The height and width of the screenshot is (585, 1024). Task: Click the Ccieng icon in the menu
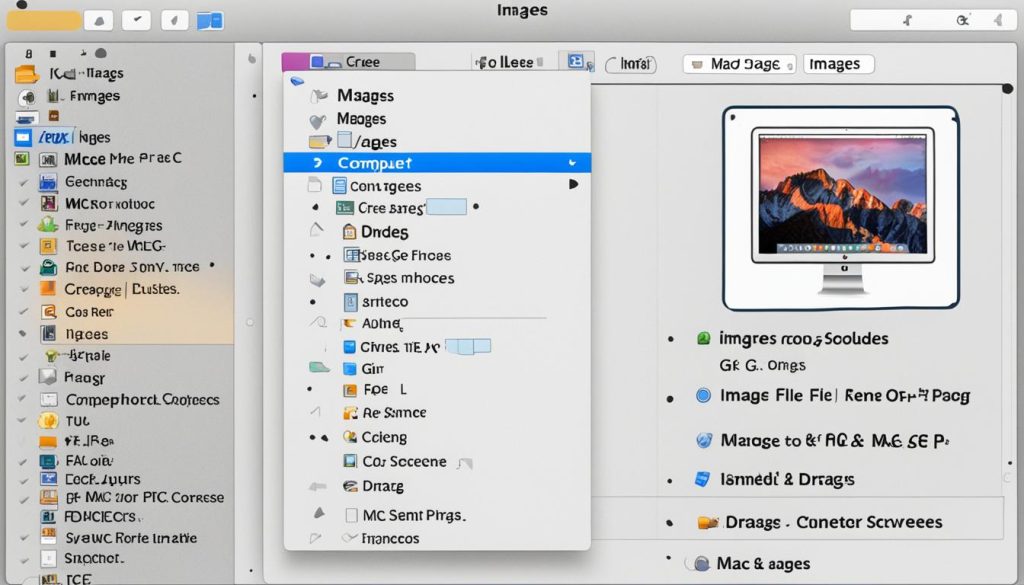350,437
